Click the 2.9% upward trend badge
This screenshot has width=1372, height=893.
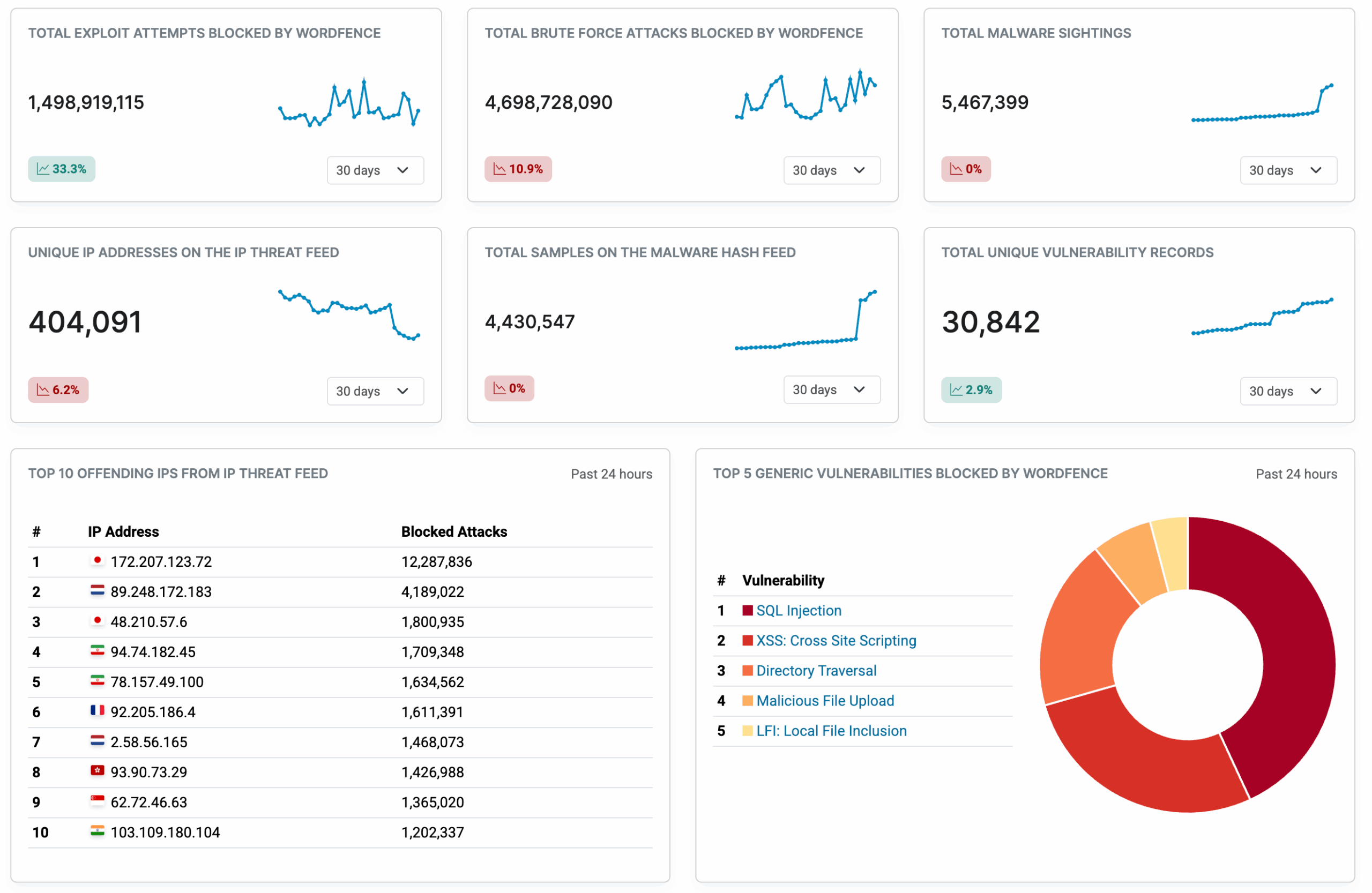pyautogui.click(x=971, y=390)
